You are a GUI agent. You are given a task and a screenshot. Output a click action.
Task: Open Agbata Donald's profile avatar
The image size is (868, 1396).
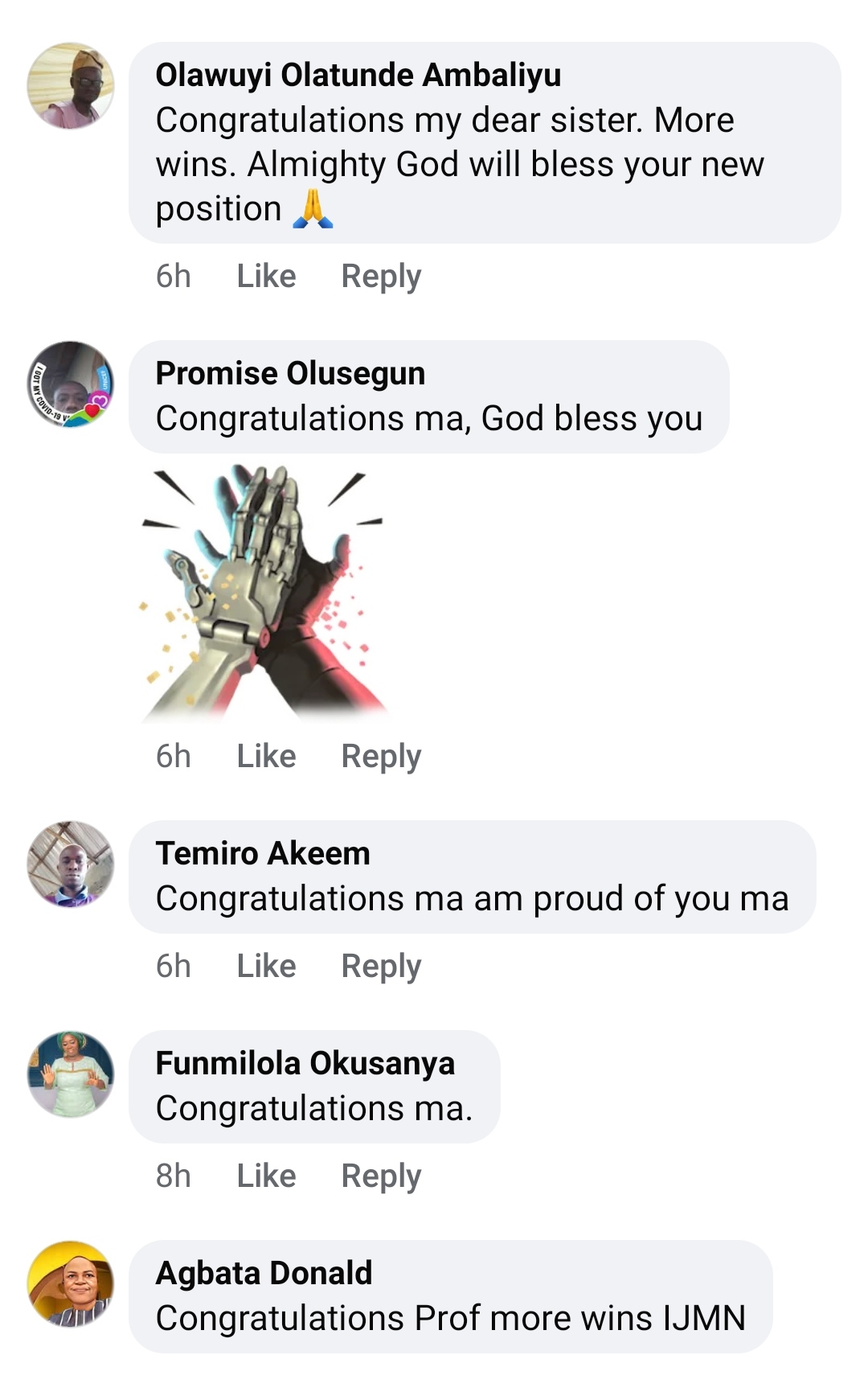coord(71,1284)
